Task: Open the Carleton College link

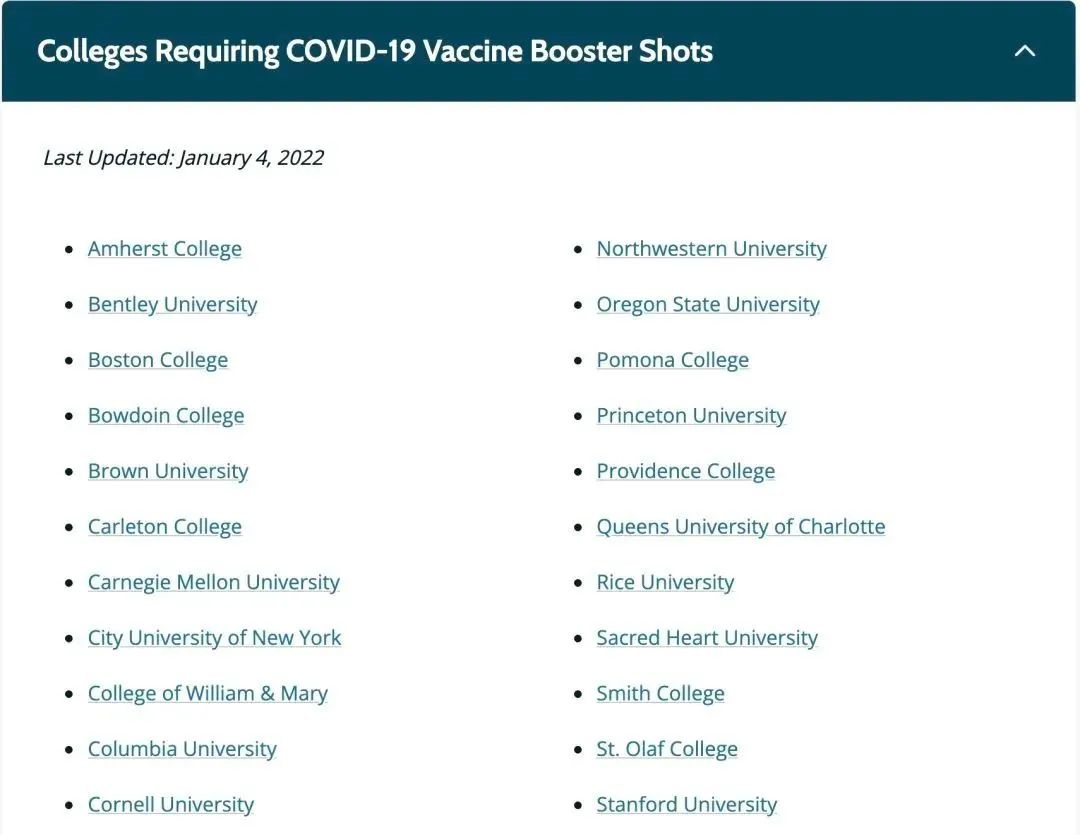Action: pyautogui.click(x=165, y=527)
